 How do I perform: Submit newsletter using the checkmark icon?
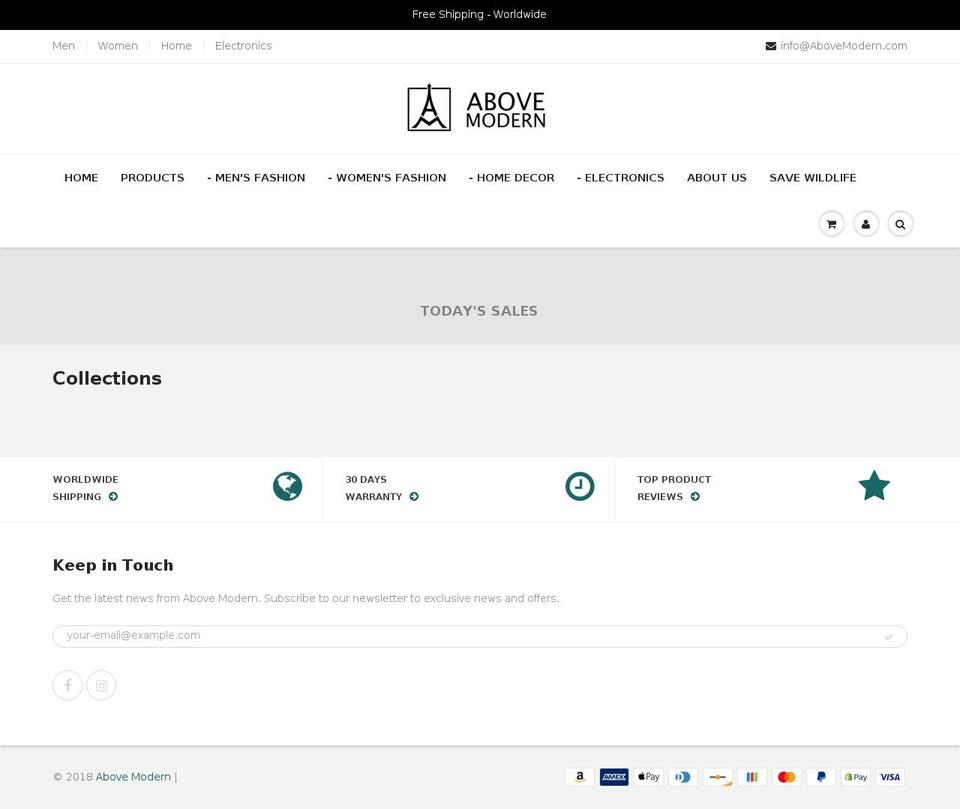click(x=888, y=637)
